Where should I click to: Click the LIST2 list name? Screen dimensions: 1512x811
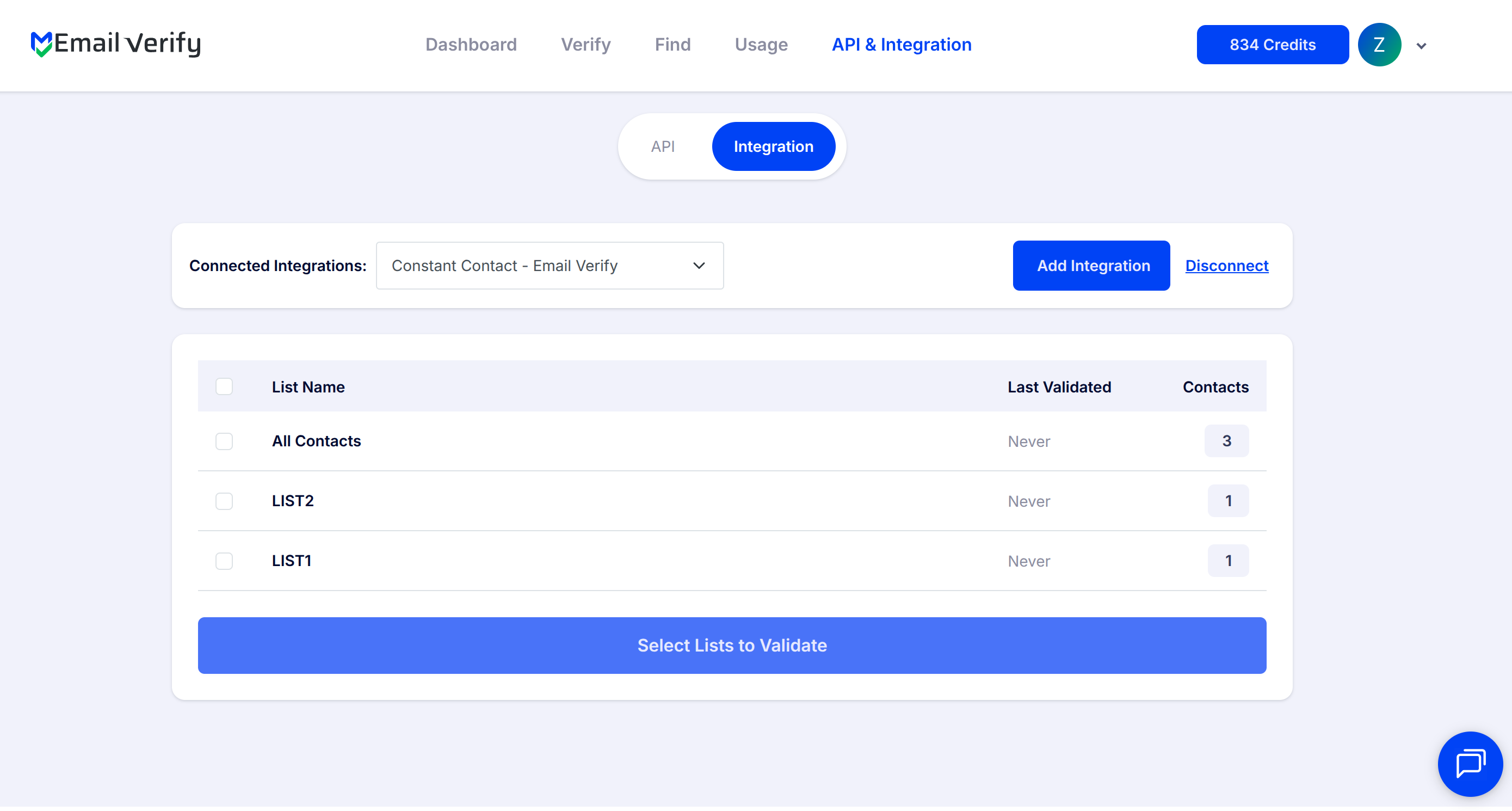293,500
